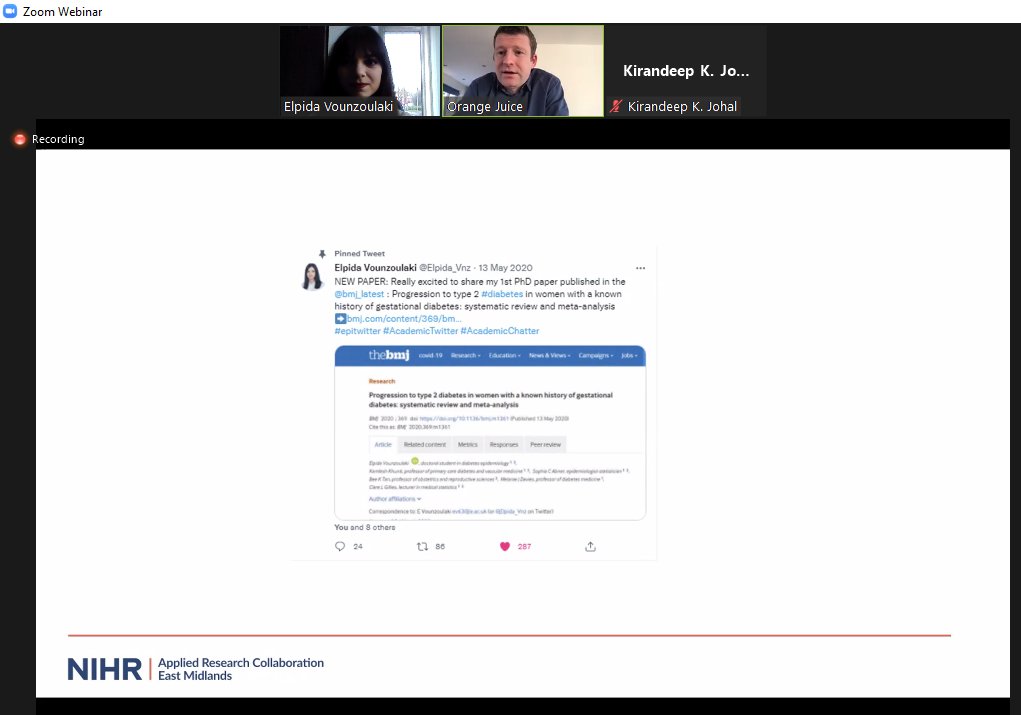
Task: Expand the Campaigns menu in bmj navbar
Action: pyautogui.click(x=596, y=356)
